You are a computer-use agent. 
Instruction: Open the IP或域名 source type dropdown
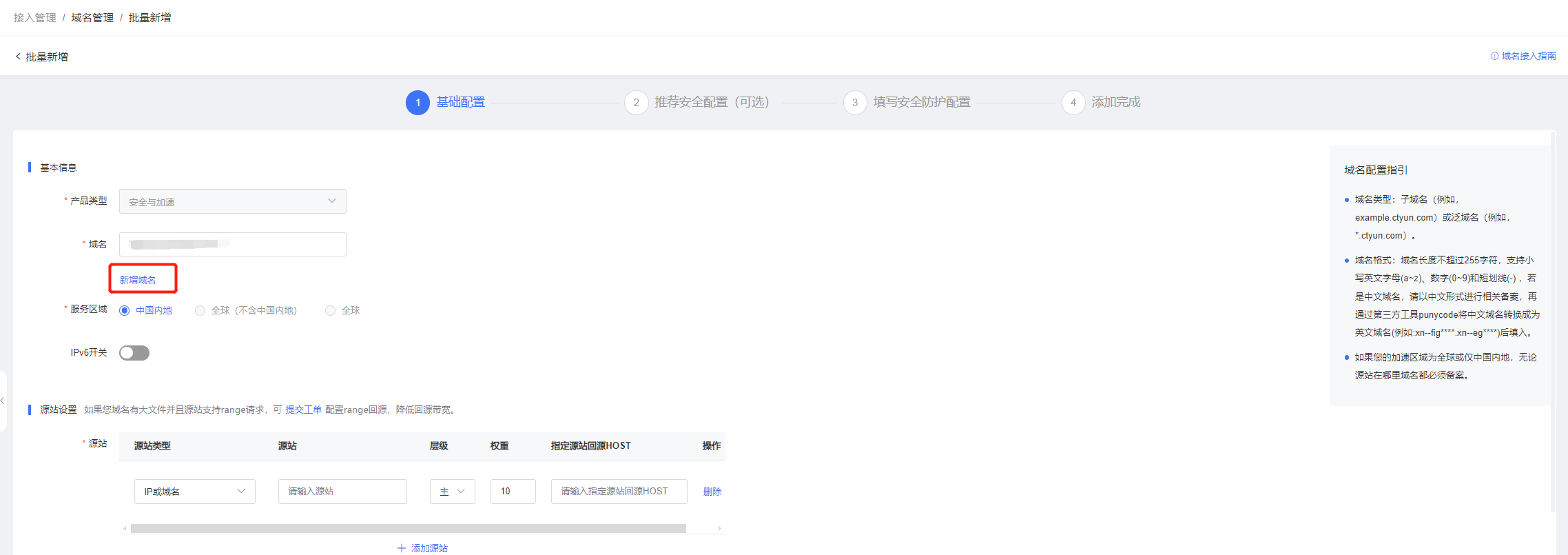(195, 492)
